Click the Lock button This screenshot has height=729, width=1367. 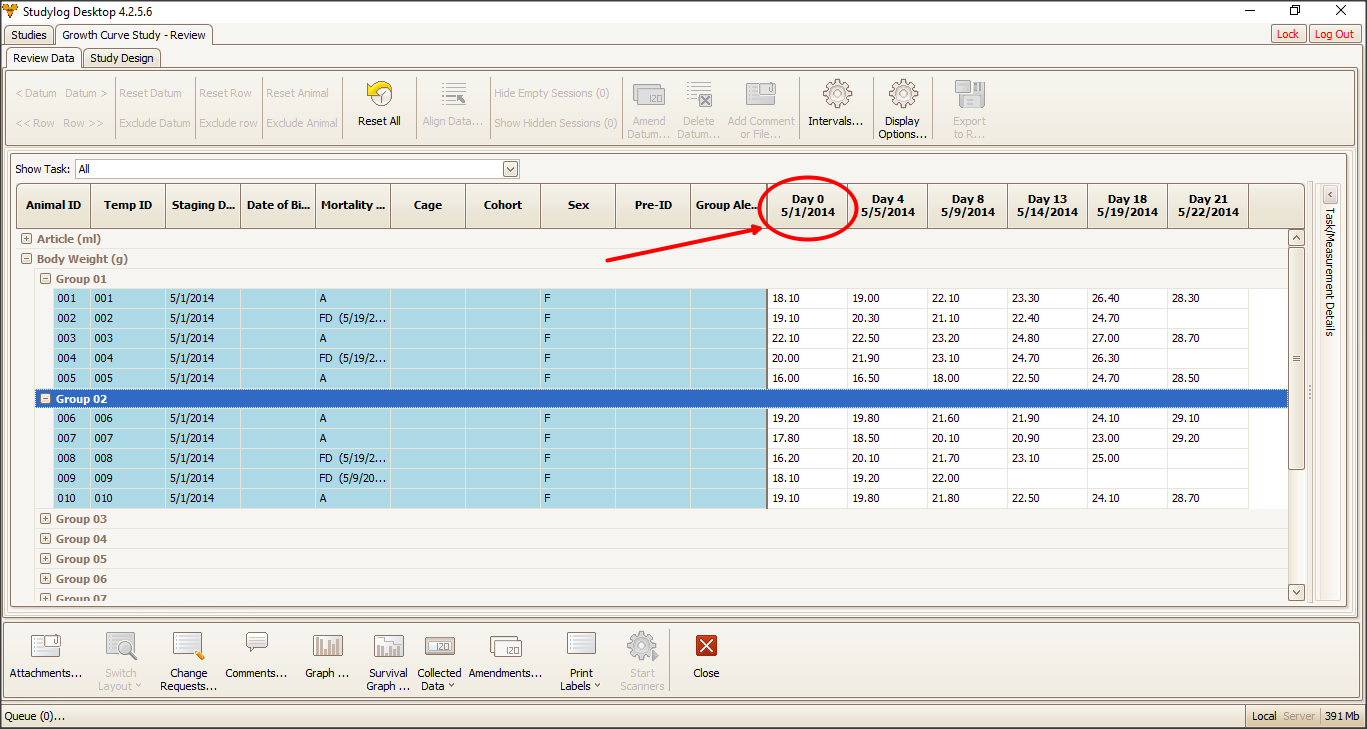pyautogui.click(x=1287, y=34)
